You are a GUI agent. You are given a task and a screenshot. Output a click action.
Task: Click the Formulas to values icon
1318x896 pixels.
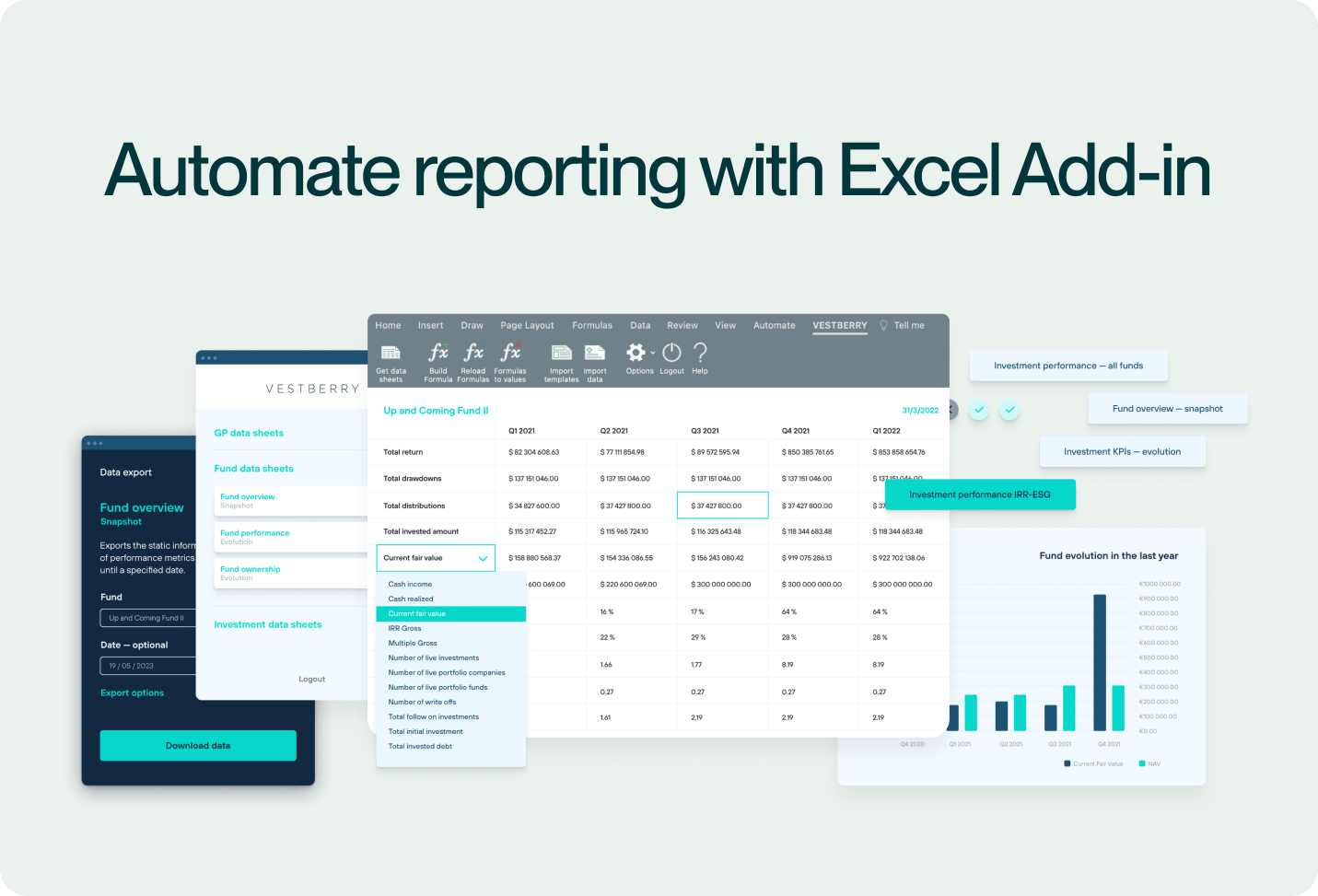510,352
